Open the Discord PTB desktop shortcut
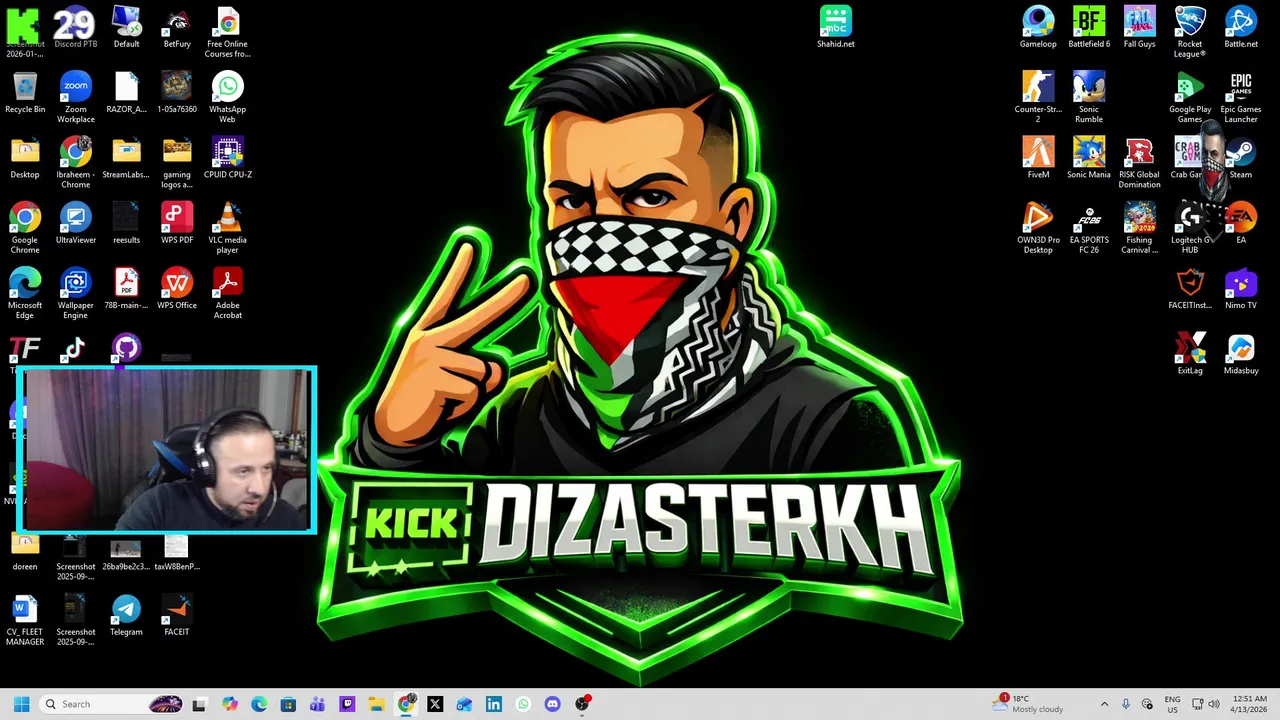The width and height of the screenshot is (1280, 720). (x=75, y=27)
